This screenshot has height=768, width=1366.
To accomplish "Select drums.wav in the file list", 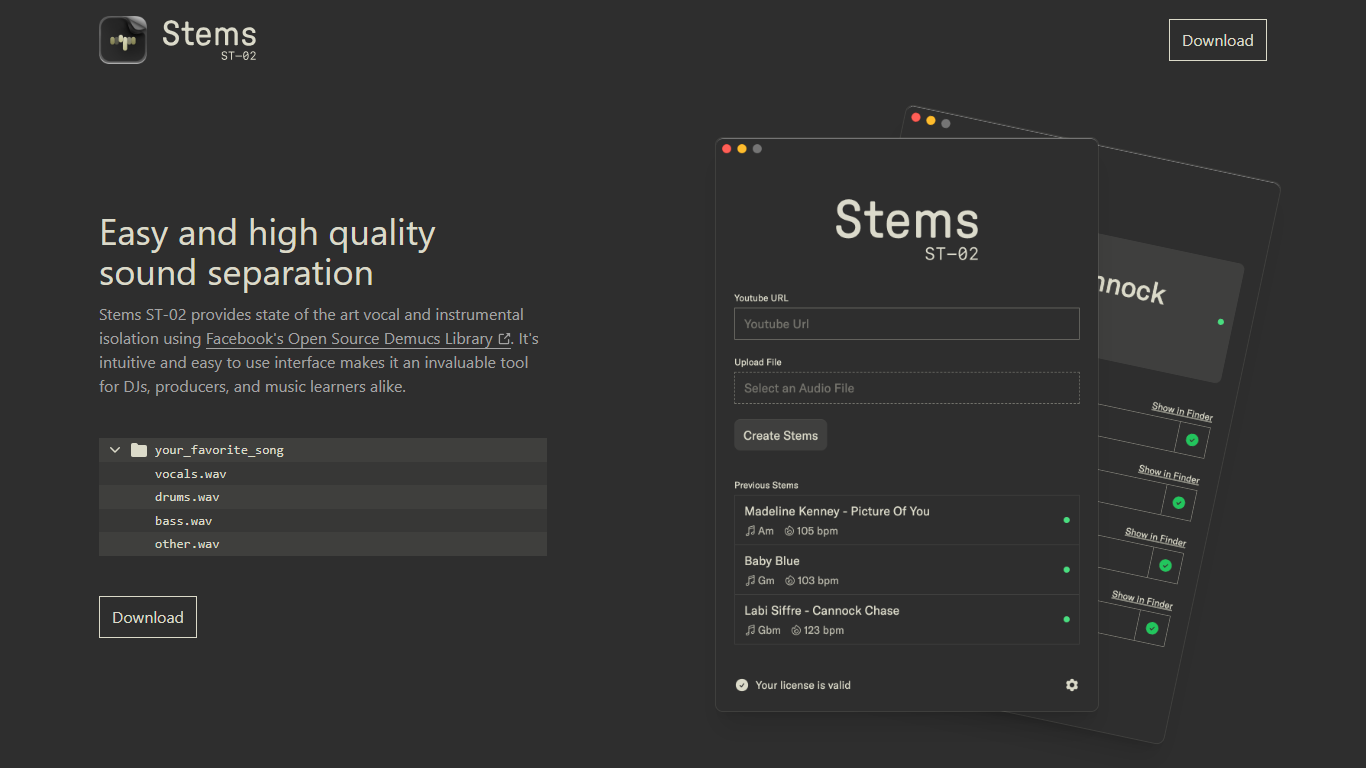I will (x=323, y=497).
